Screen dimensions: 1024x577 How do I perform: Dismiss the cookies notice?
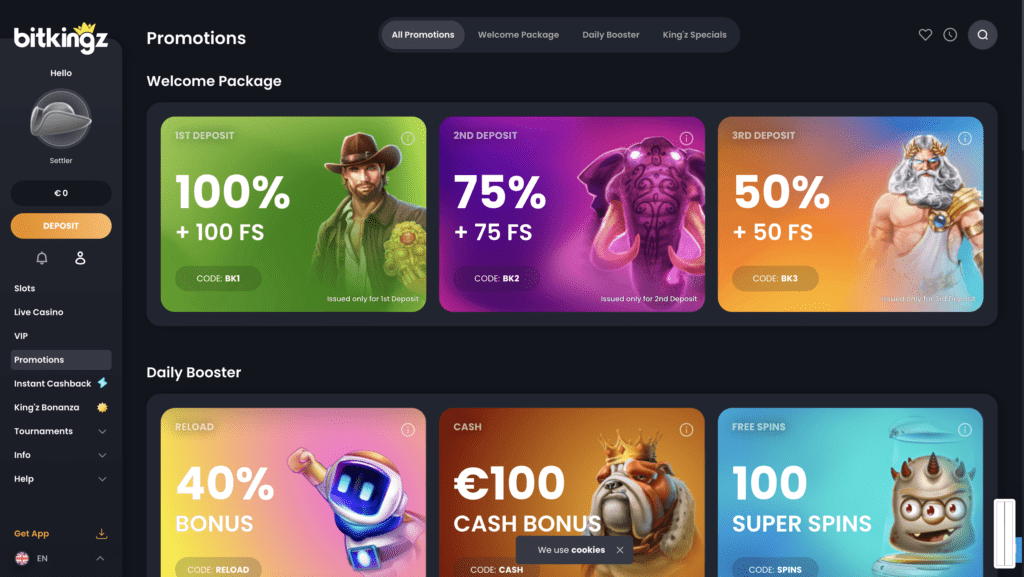(x=620, y=550)
